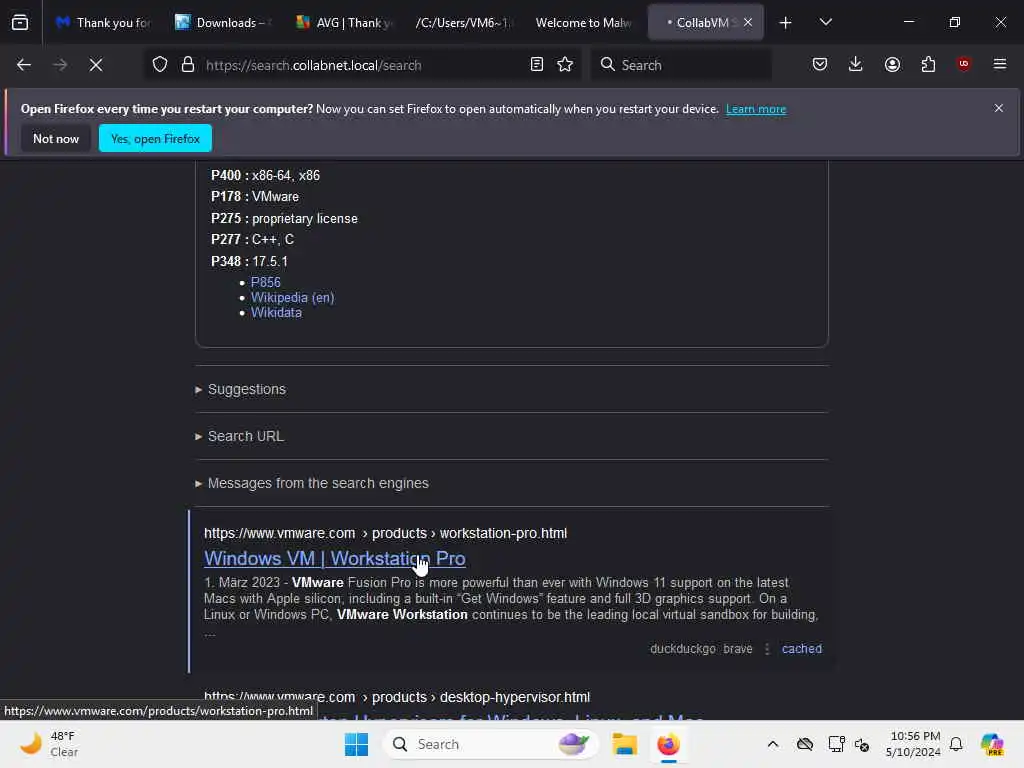Screen dimensions: 1024x768
Task: Open network status tray icon
Action: point(837,744)
